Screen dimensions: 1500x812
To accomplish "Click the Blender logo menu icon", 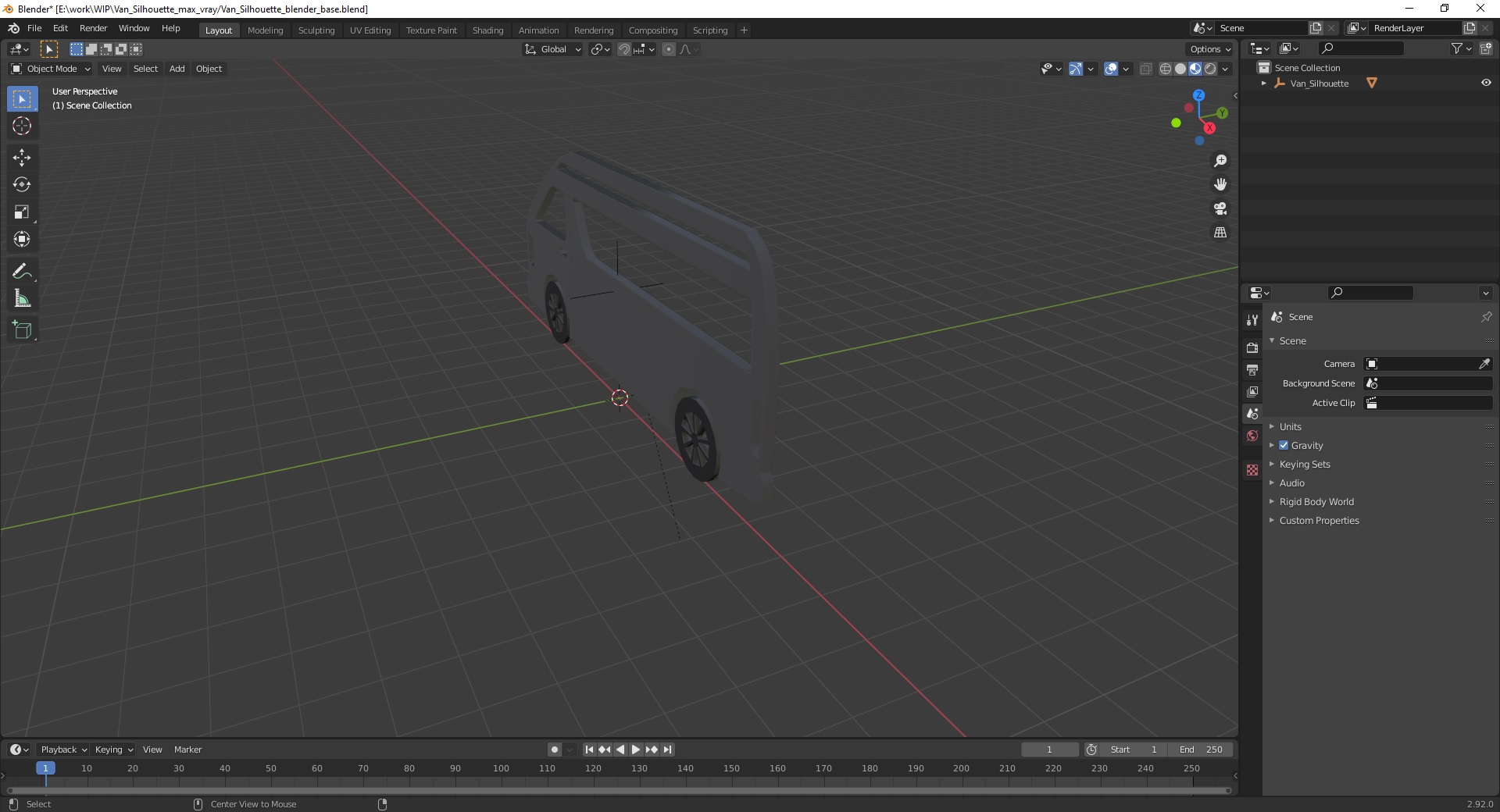I will pyautogui.click(x=13, y=28).
